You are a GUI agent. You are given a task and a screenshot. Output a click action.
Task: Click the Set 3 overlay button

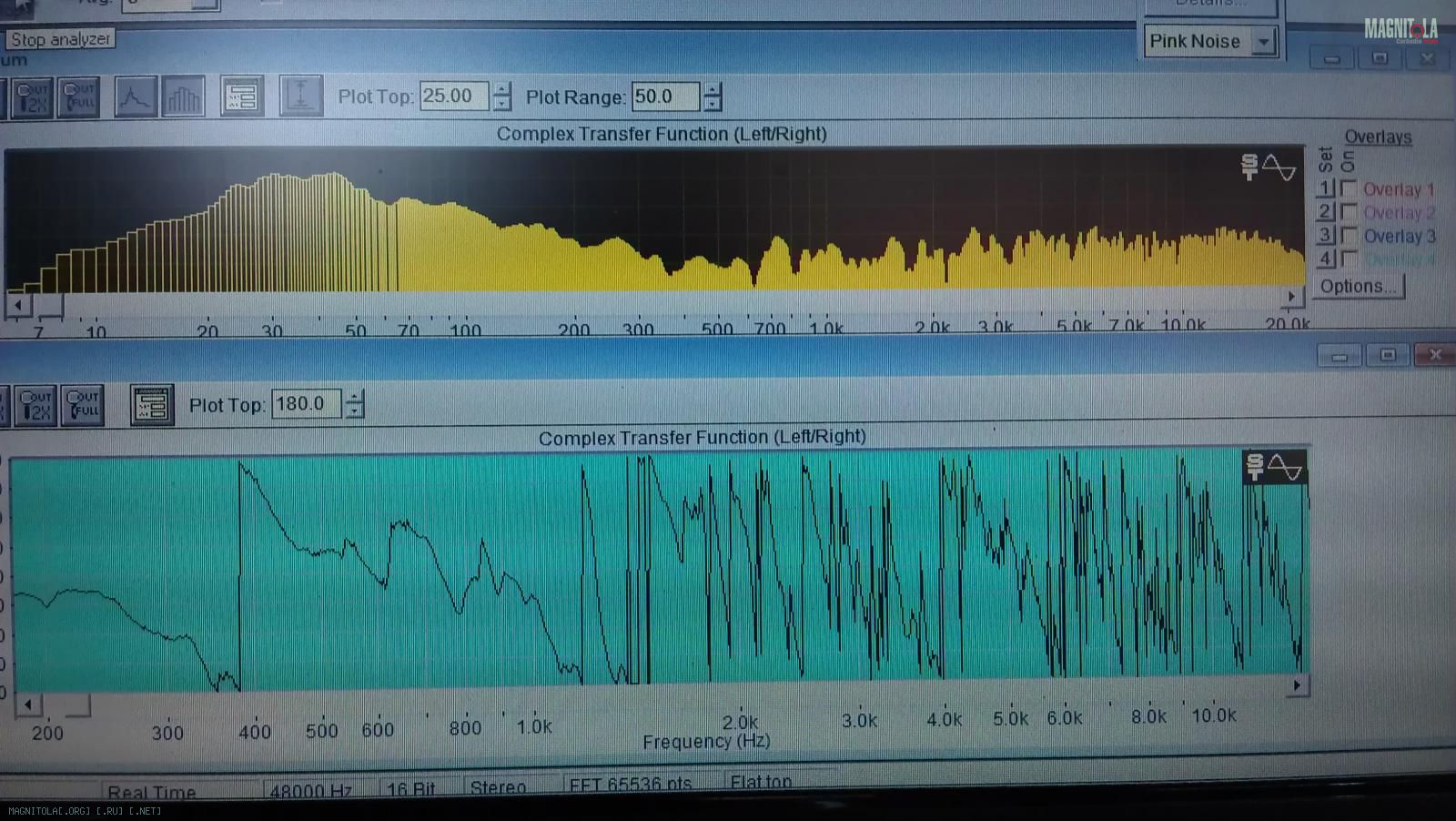click(1326, 235)
